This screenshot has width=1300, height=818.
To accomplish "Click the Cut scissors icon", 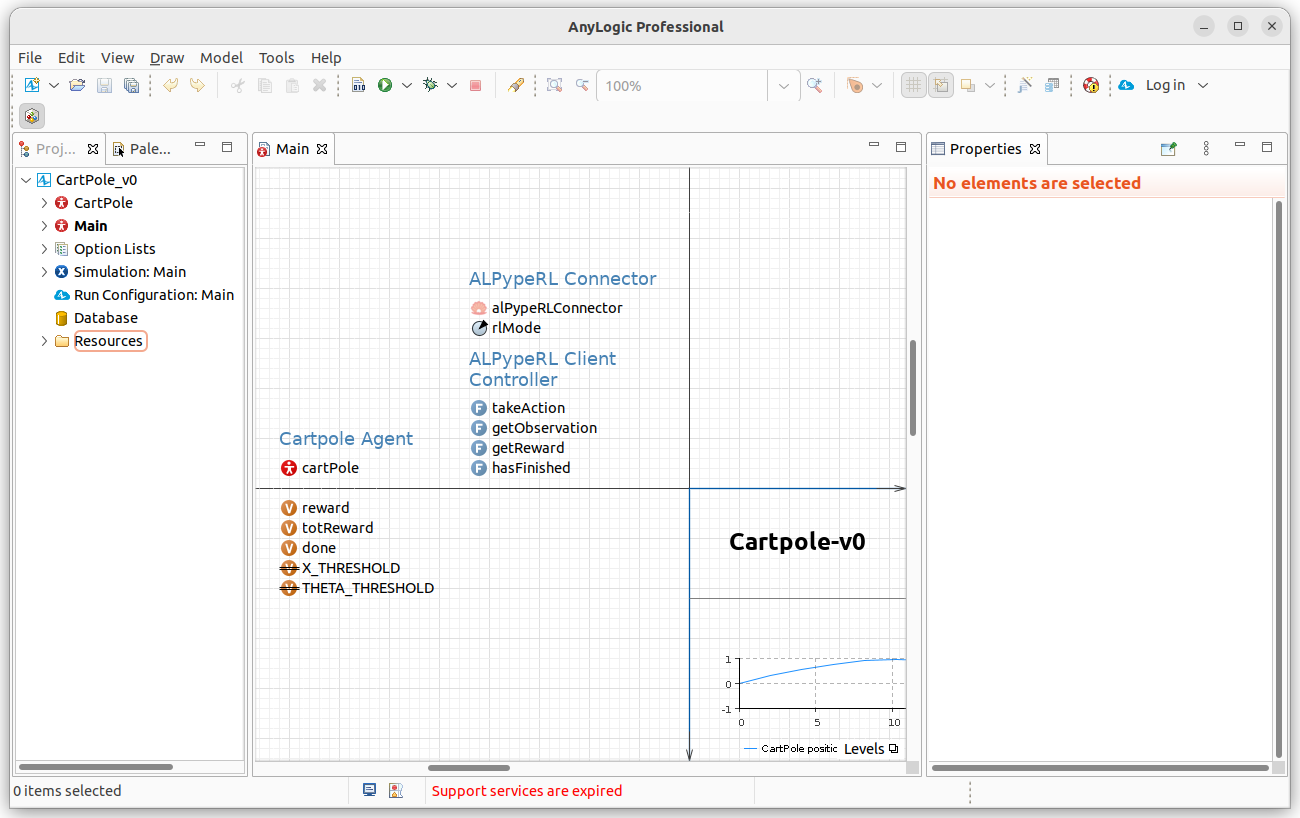I will (x=237, y=86).
